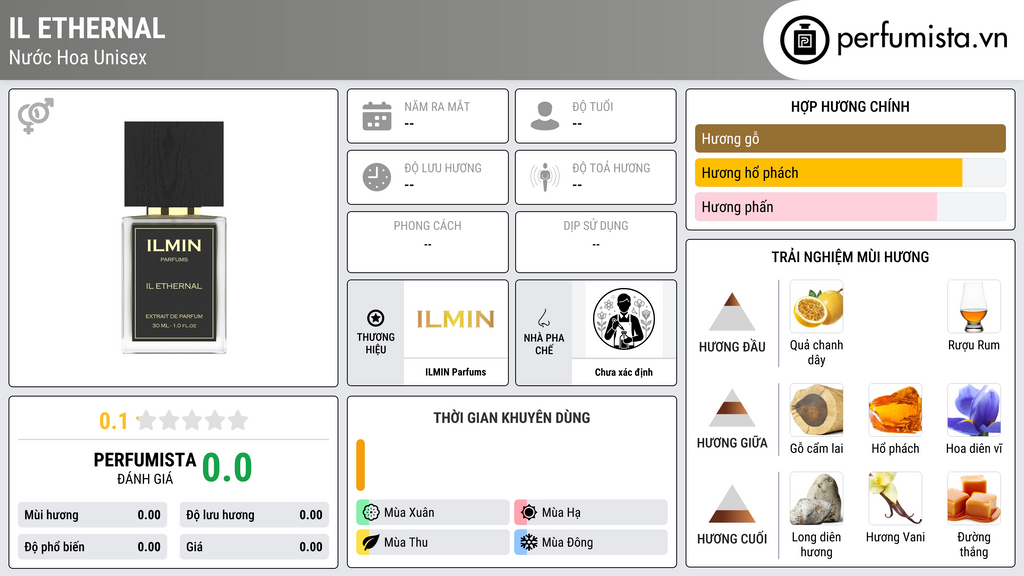Viewport: 1024px width, 576px height.
Task: Click the nose icon above Nhà Pha Chế
Action: tap(543, 318)
